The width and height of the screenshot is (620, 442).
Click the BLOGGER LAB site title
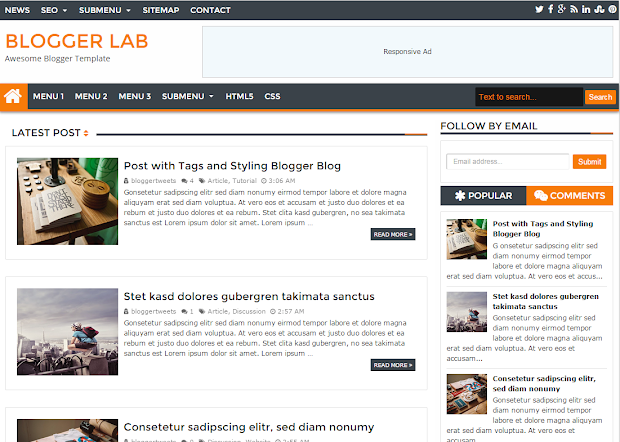(77, 41)
